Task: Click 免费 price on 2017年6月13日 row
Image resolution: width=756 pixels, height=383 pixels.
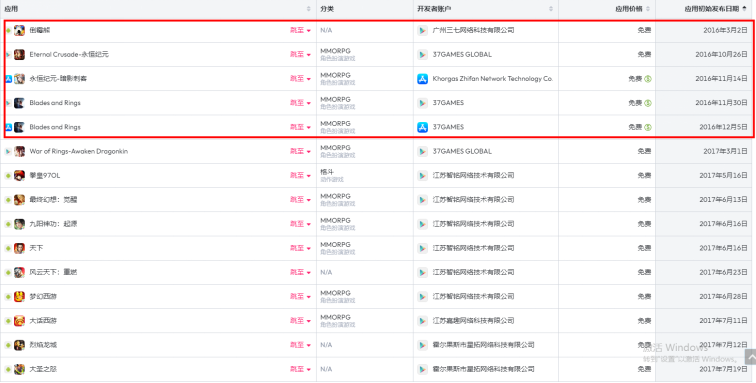Action: pos(644,200)
